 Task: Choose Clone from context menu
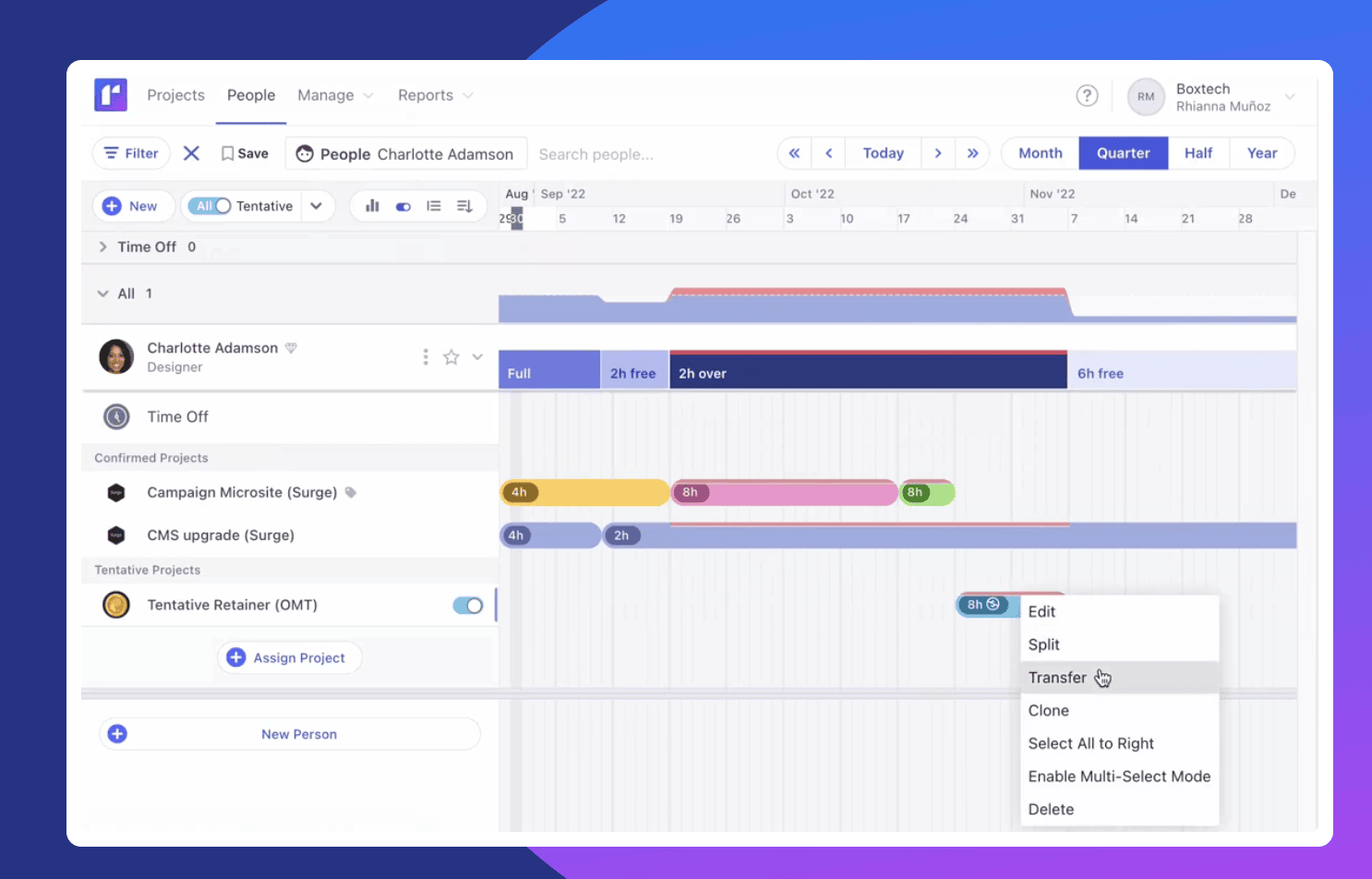coord(1120,710)
